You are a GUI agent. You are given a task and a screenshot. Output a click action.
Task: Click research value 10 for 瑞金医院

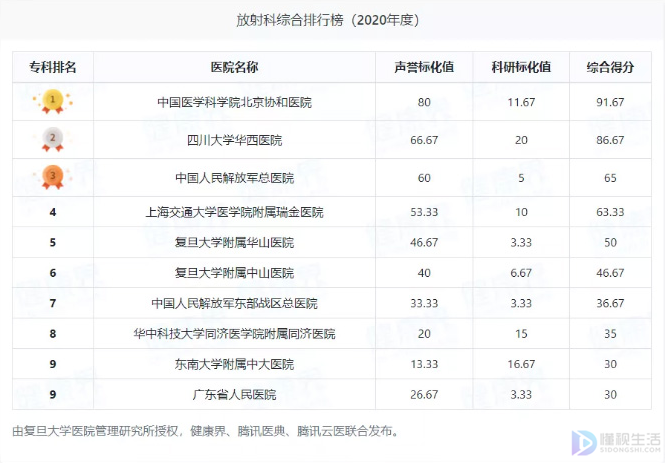click(521, 212)
